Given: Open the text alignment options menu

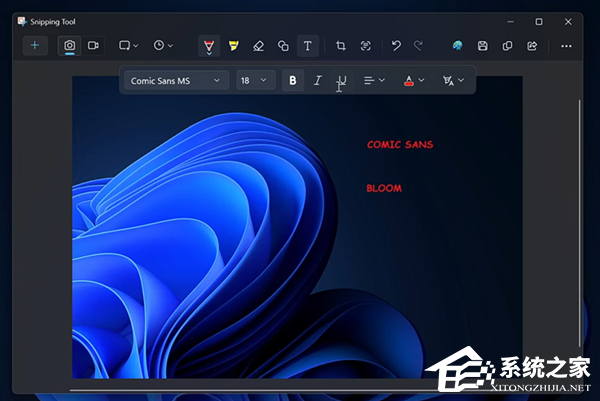Looking at the screenshot, I should click(x=374, y=80).
